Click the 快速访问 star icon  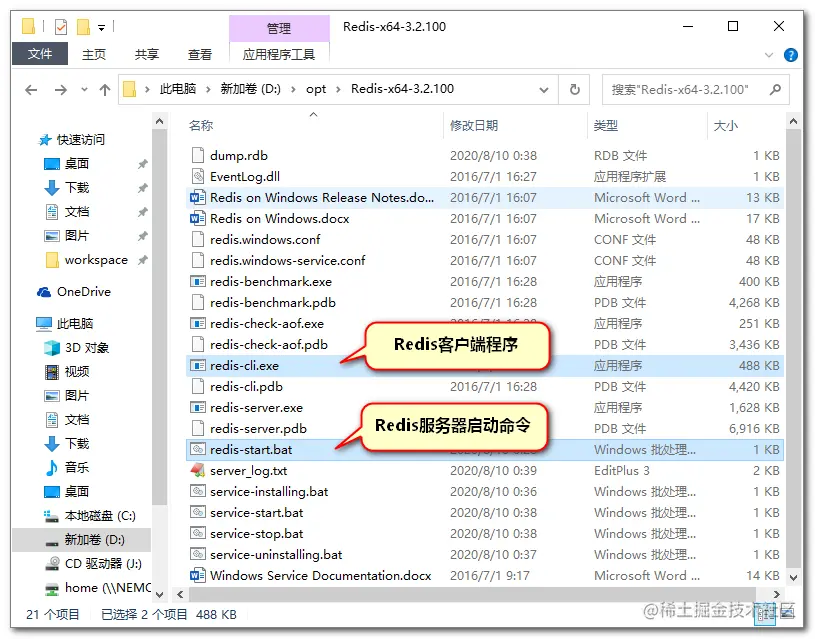pos(45,140)
